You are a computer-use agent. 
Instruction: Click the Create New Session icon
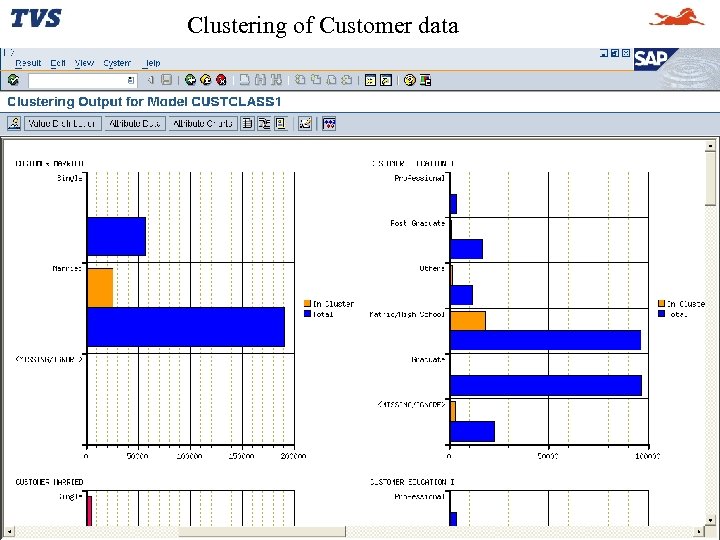370,80
